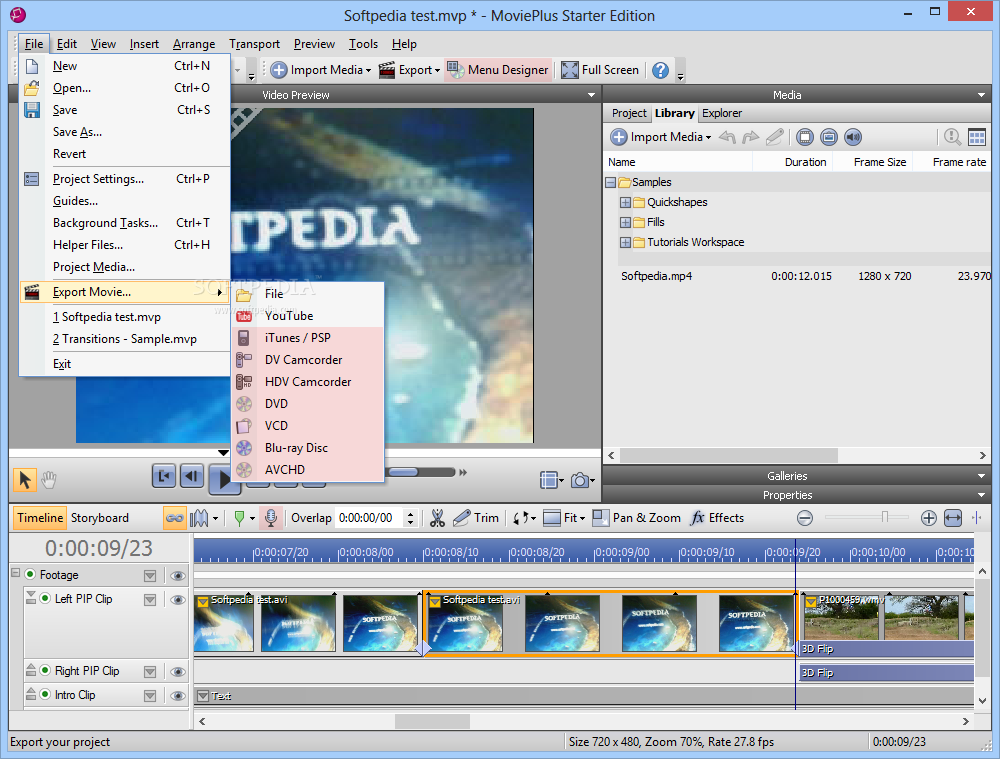Open Full Screen preview
Viewport: 1000px width, 759px height.
[x=600, y=70]
